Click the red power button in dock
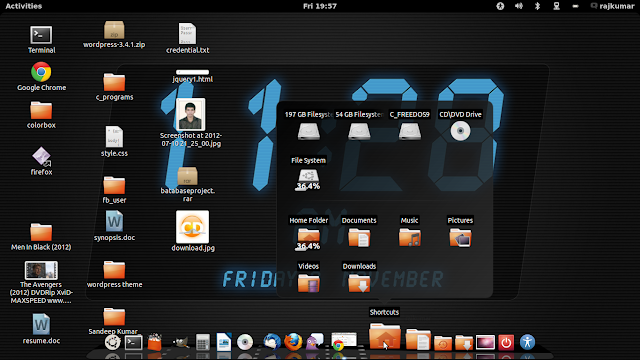This screenshot has width=640, height=360. (506, 342)
